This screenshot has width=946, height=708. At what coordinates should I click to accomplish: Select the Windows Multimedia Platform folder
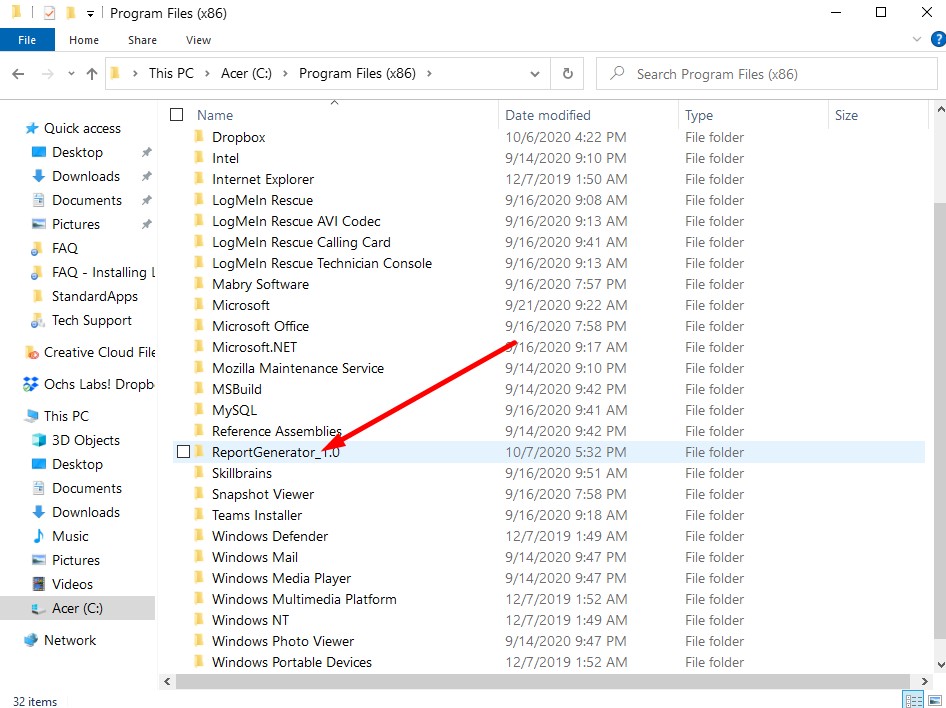(304, 599)
